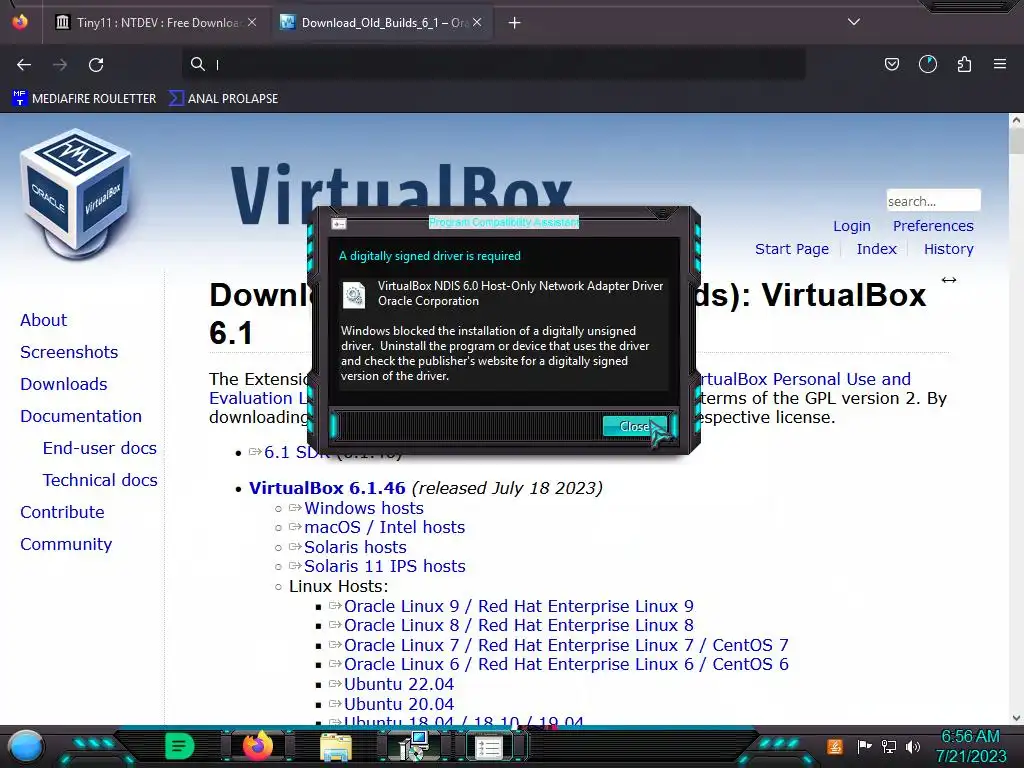
Task: Open volume speaker tray icon
Action: coord(913,746)
